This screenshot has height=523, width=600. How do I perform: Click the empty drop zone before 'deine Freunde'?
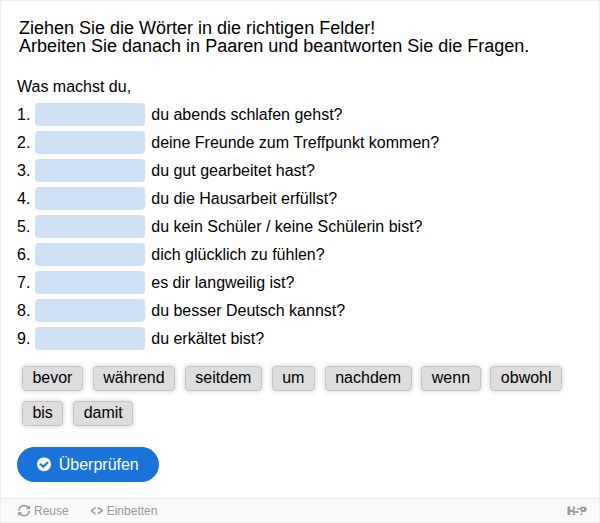click(x=90, y=142)
